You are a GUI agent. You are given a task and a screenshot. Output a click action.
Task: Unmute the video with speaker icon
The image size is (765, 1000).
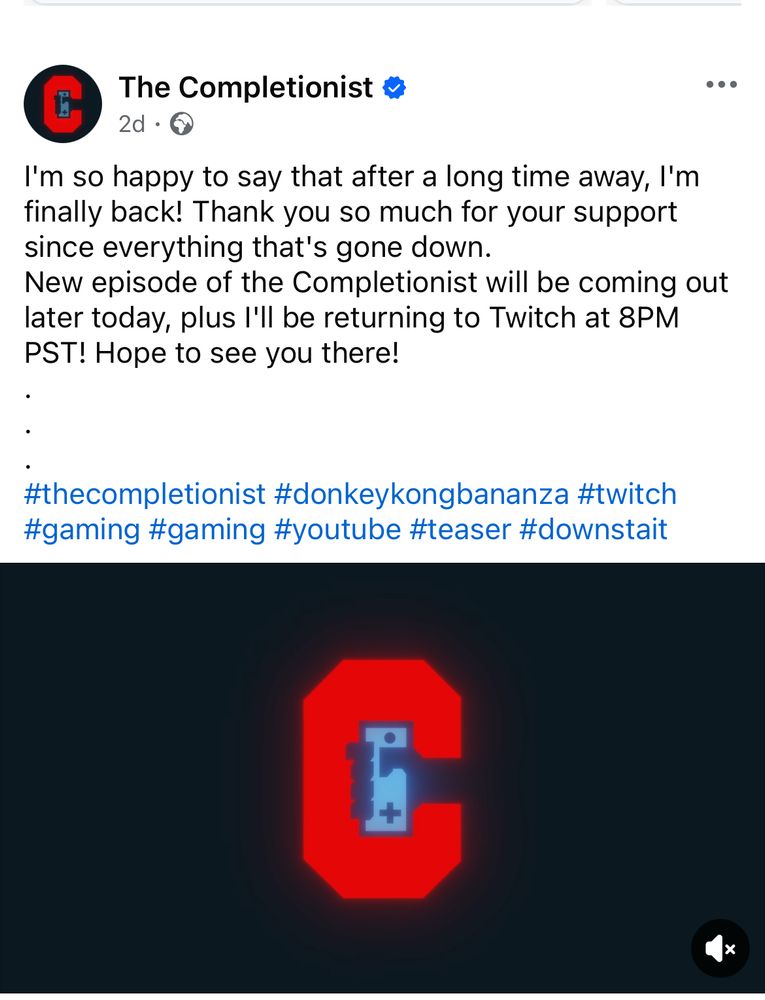click(720, 948)
